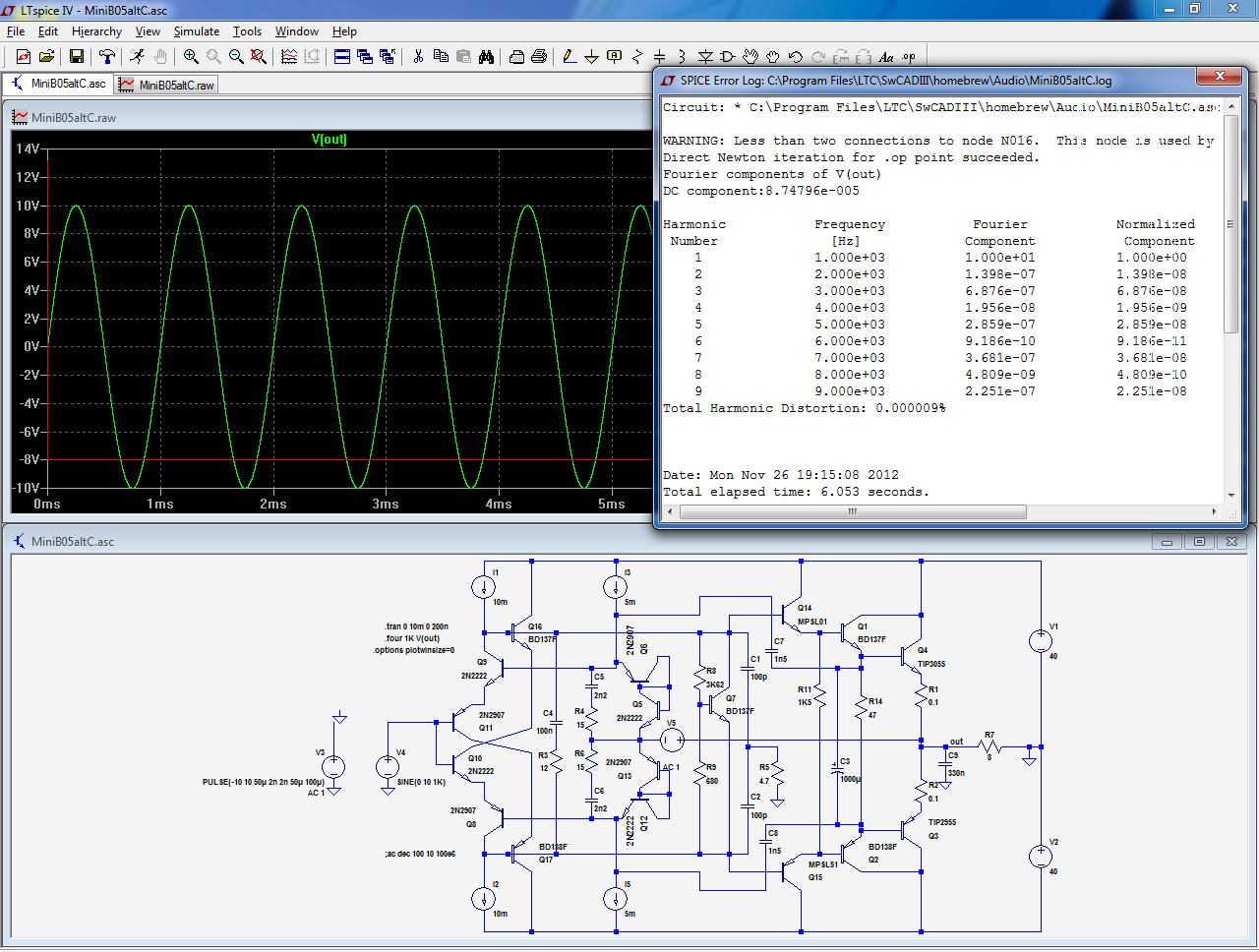Select the label net tool
The height and width of the screenshot is (952, 1259).
pos(615,57)
